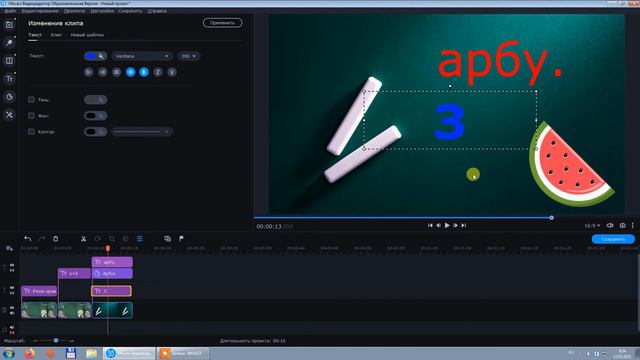The height and width of the screenshot is (360, 640).
Task: Click the preview seek bar handle
Action: click(x=551, y=218)
